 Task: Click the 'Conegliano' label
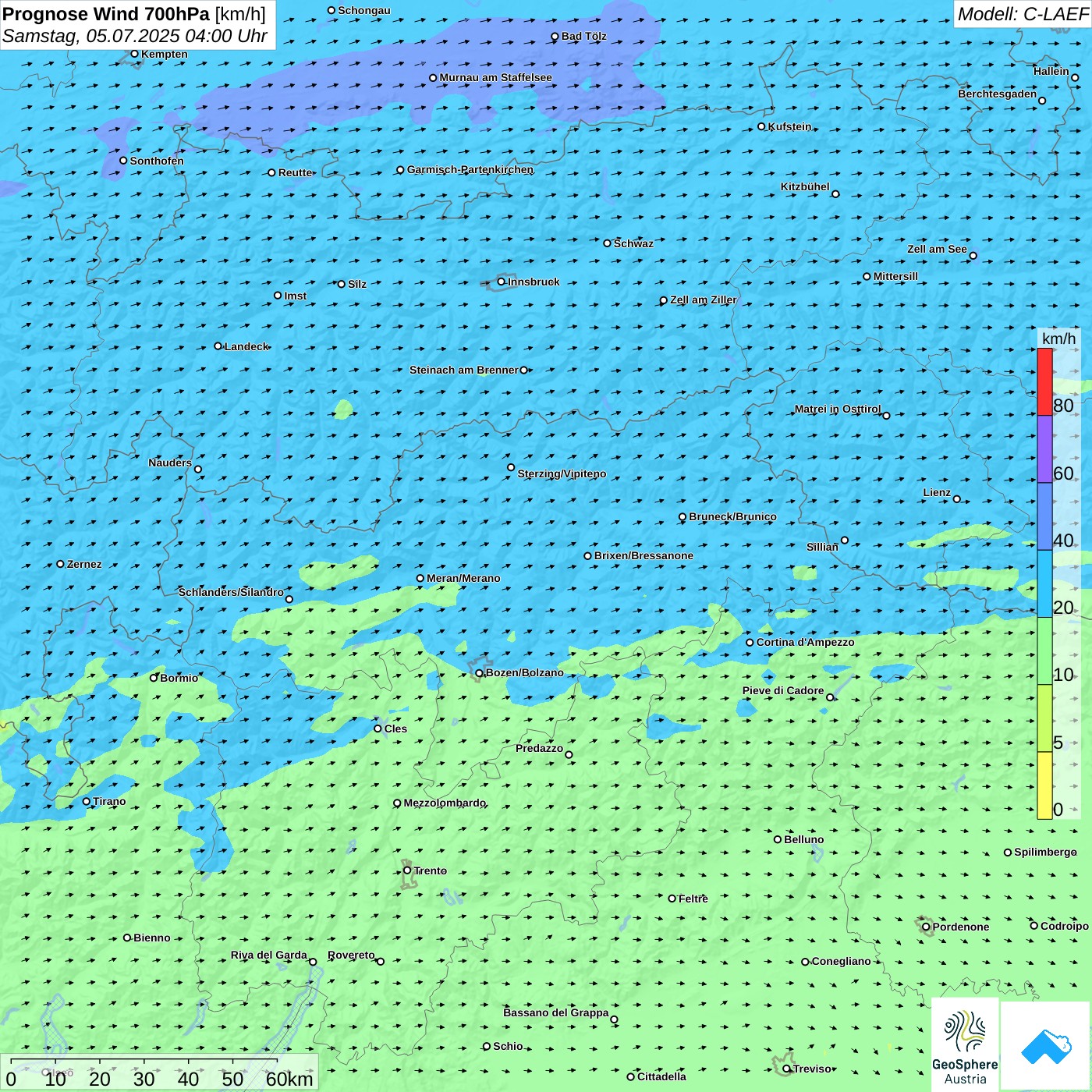point(841,961)
